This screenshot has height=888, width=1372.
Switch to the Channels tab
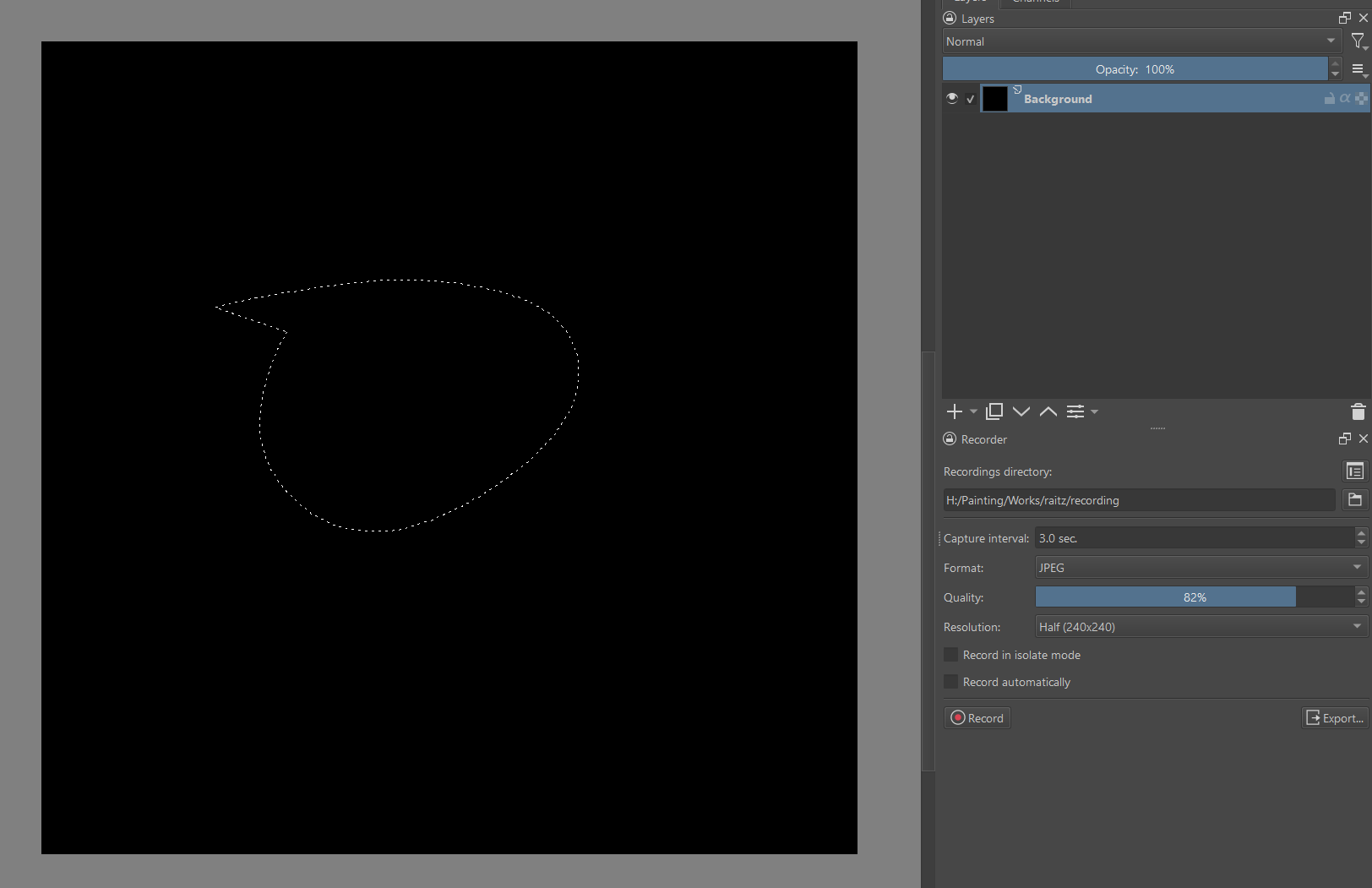[x=1036, y=3]
